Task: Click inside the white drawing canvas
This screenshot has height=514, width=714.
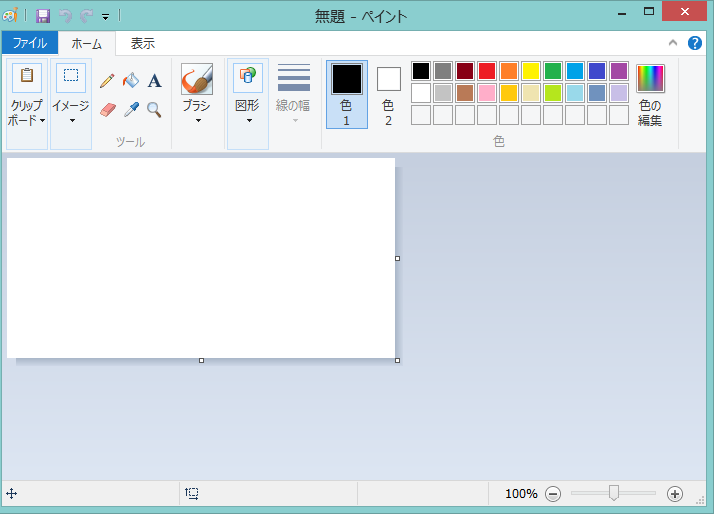Action: (201, 258)
